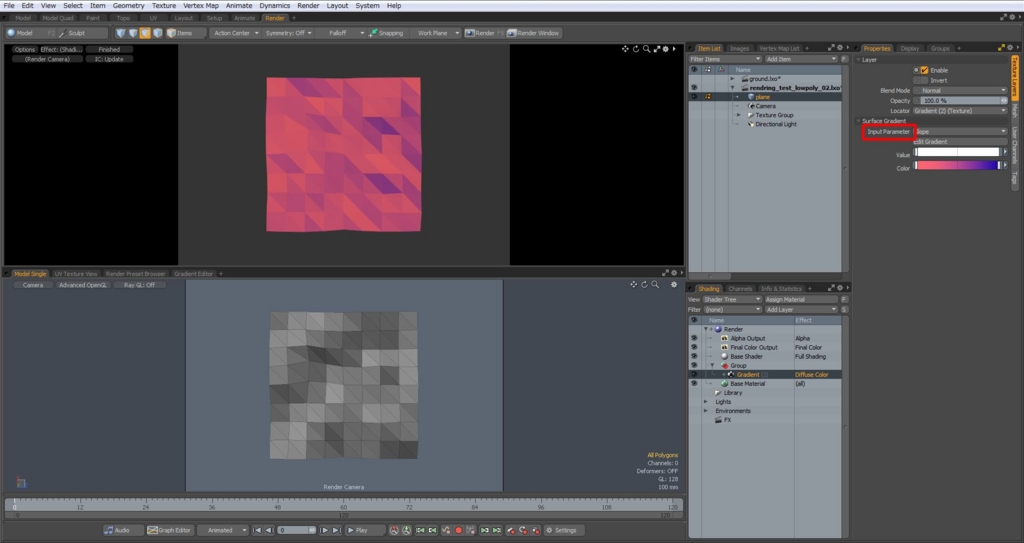Screen dimensions: 1024x543
Task: Click the render preview pan icon
Action: click(x=625, y=49)
